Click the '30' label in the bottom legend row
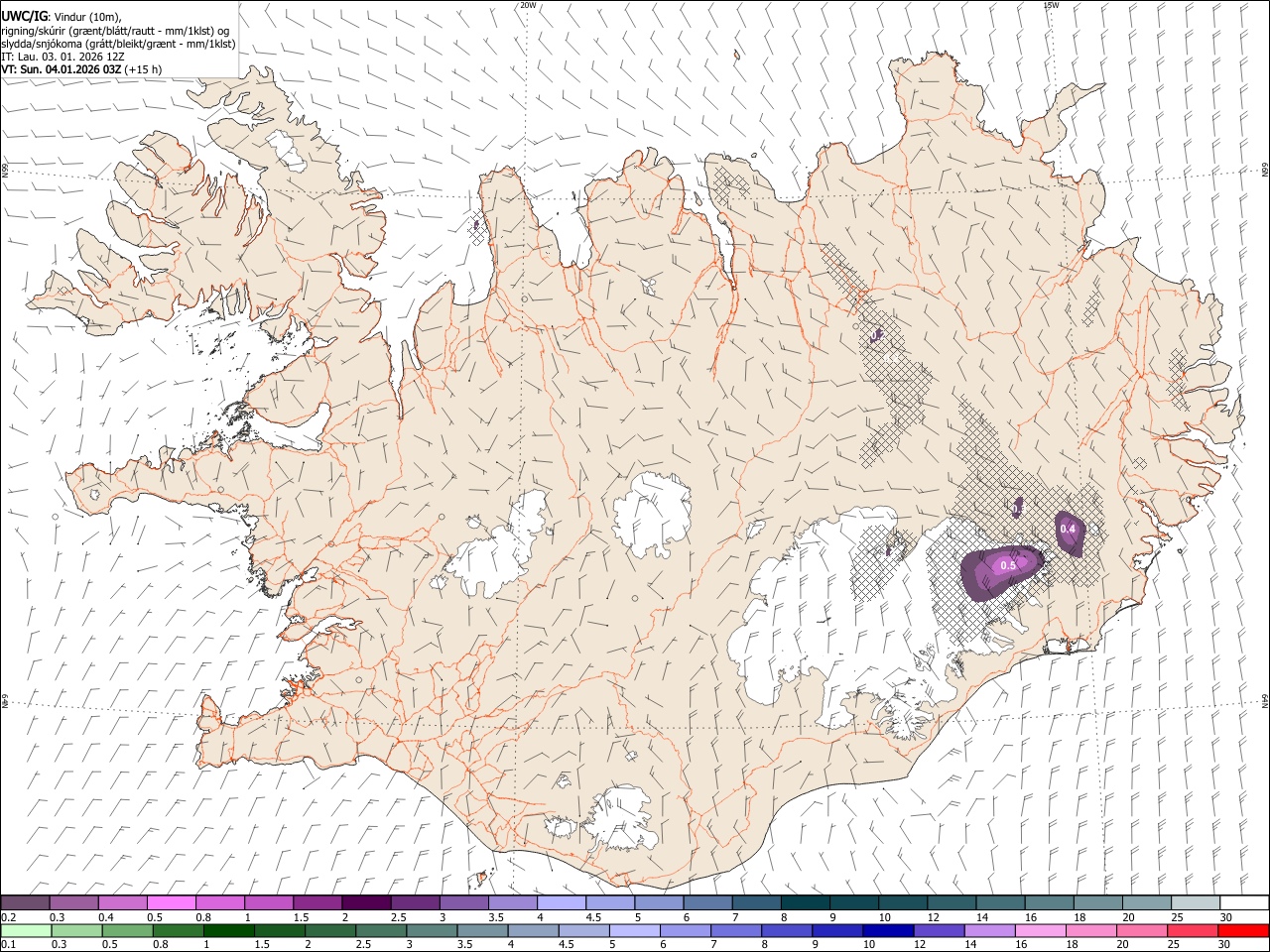The width and height of the screenshot is (1270, 952). tap(1225, 944)
